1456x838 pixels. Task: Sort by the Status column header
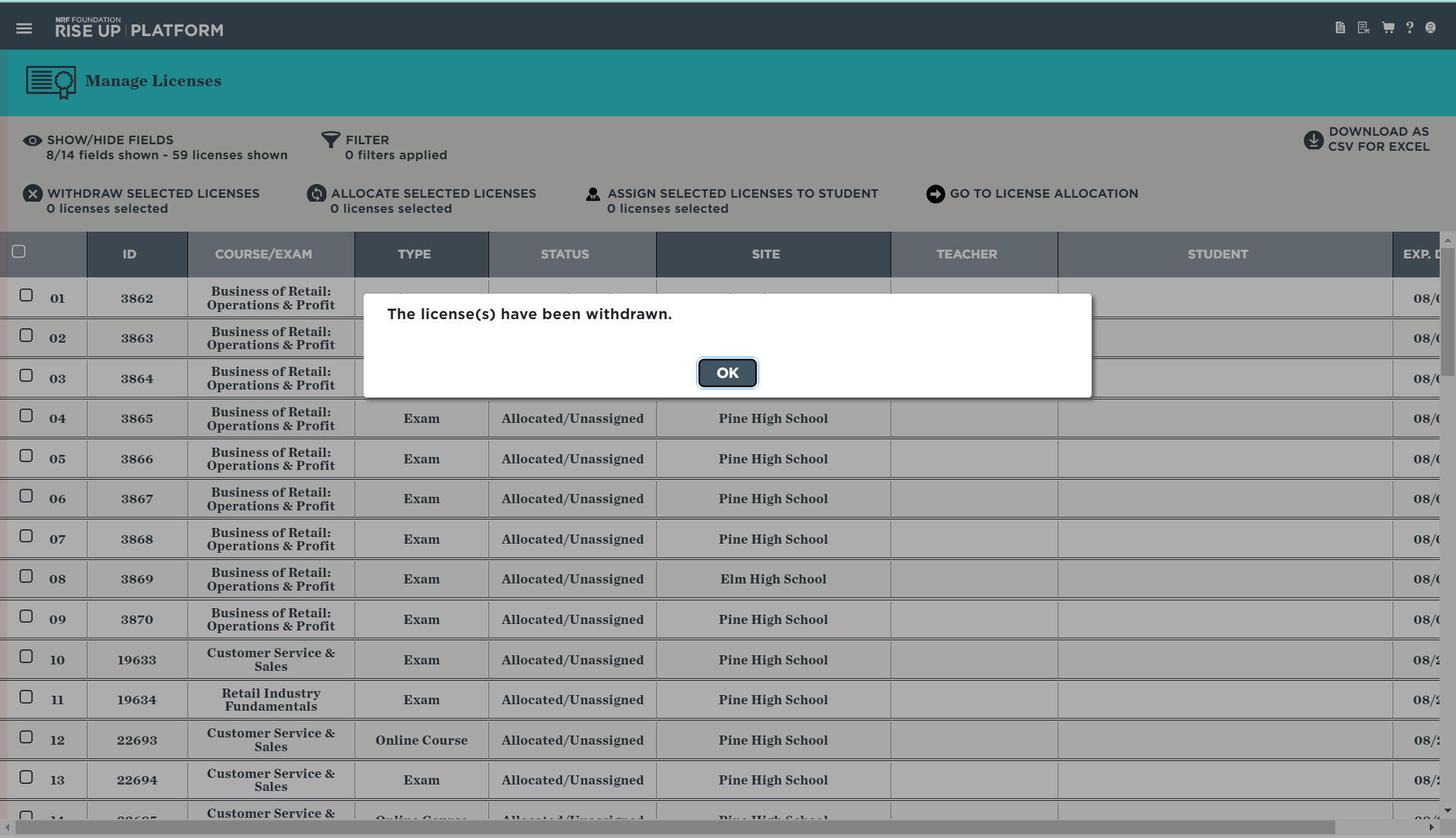click(565, 254)
